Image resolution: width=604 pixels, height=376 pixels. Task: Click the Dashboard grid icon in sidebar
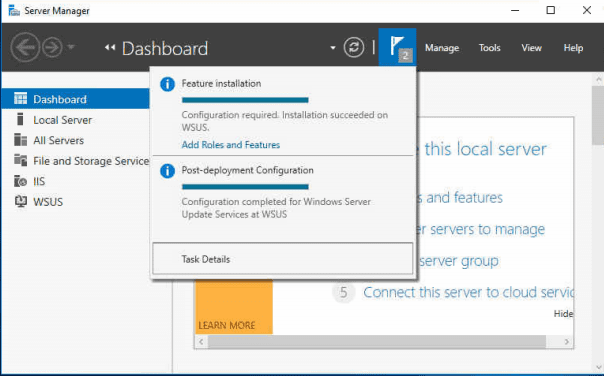tap(20, 99)
